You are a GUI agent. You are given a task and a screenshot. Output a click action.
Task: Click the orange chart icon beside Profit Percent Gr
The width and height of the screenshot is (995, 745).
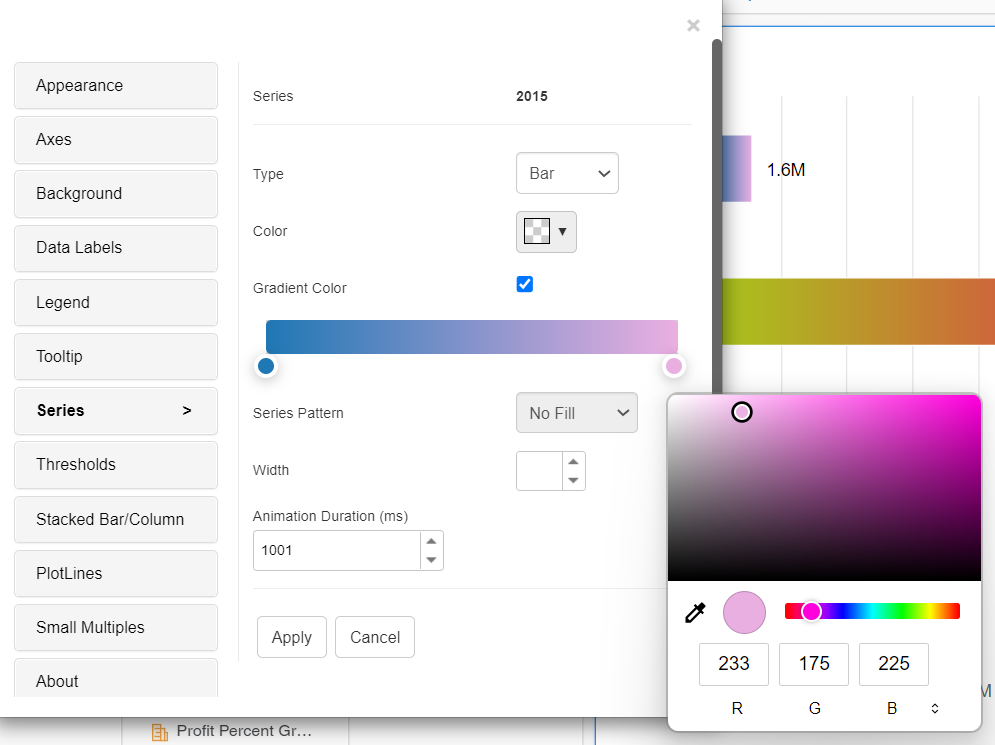pos(159,731)
